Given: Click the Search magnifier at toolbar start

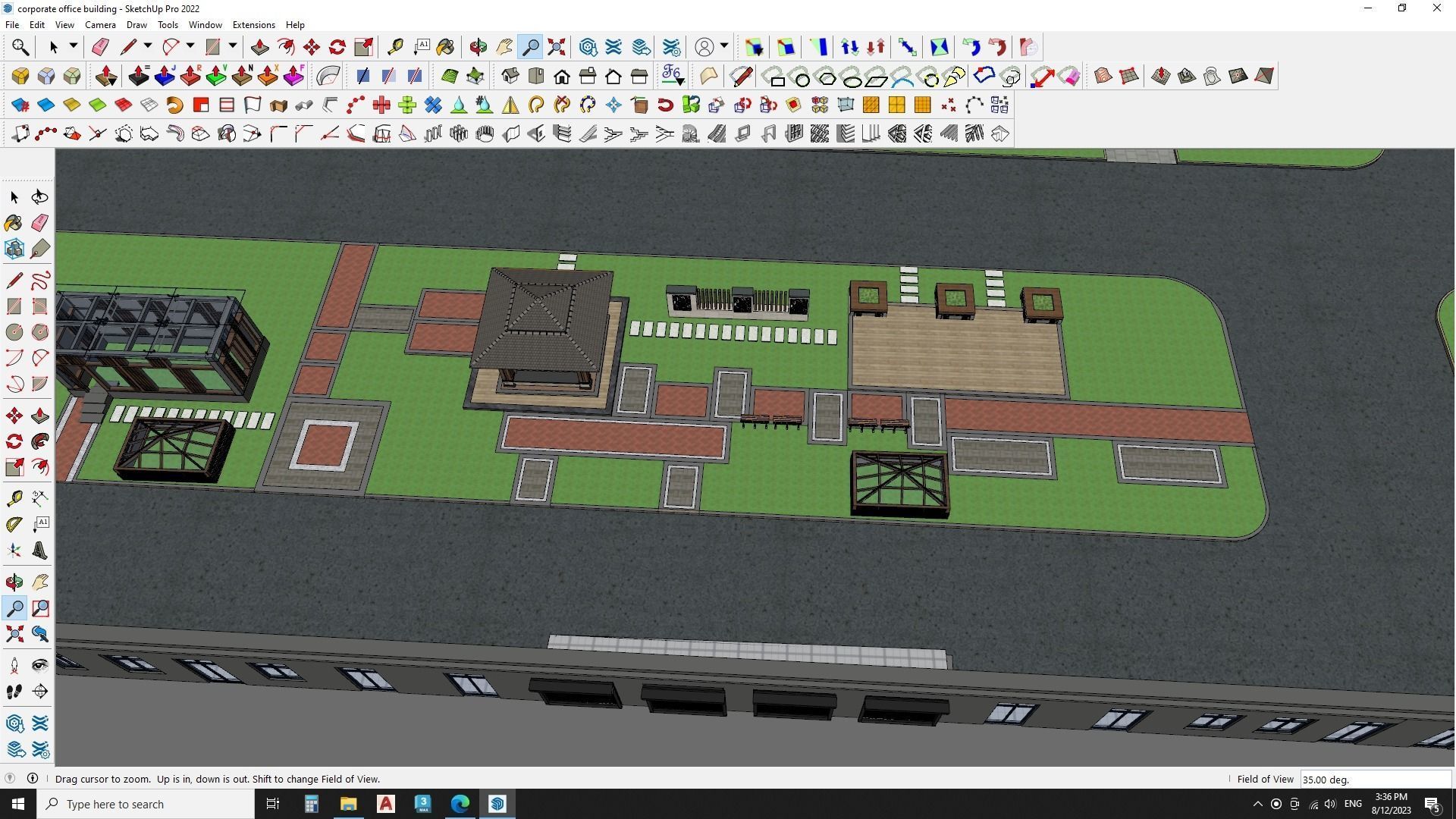Looking at the screenshot, I should (20, 47).
